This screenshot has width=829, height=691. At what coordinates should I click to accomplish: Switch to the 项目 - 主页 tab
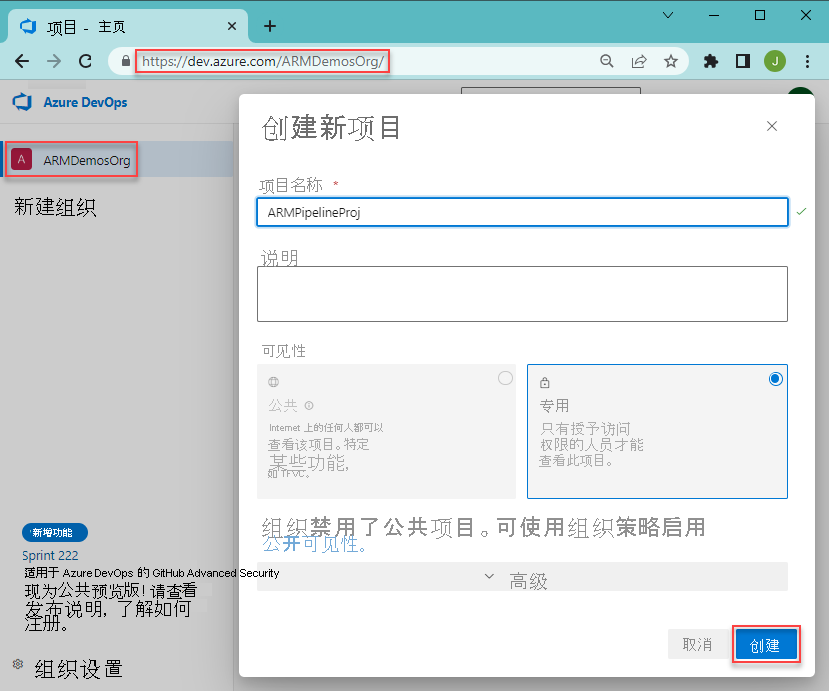100,26
